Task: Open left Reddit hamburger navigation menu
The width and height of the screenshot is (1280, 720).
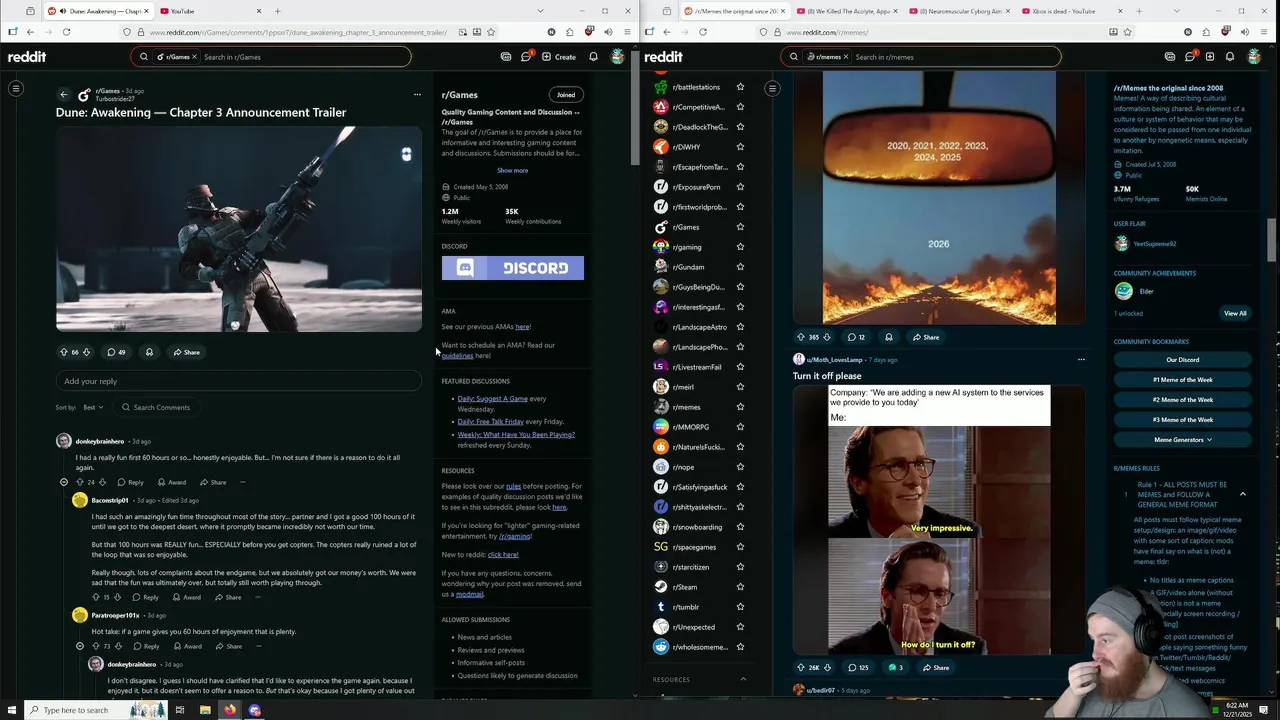Action: 16,89
